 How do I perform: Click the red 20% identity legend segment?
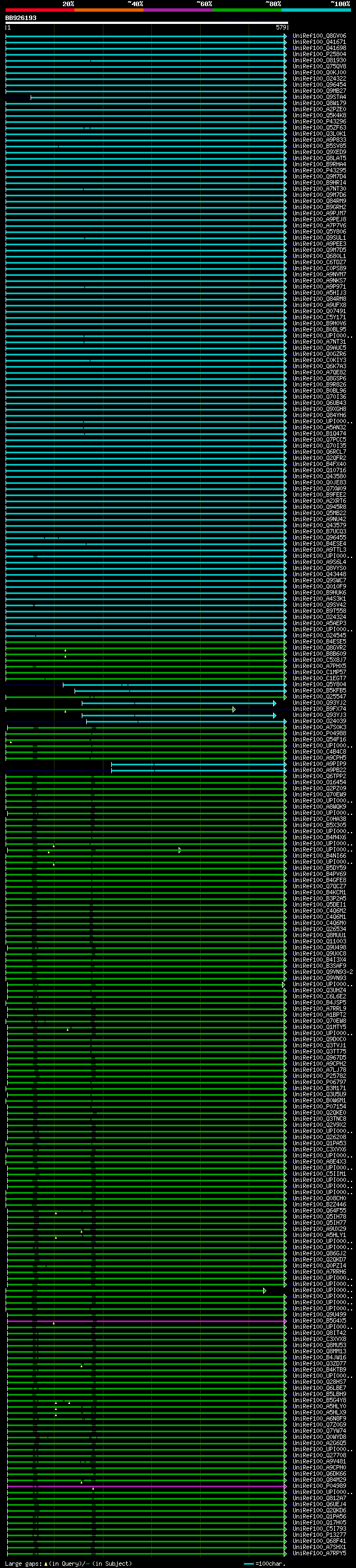pos(39,10)
